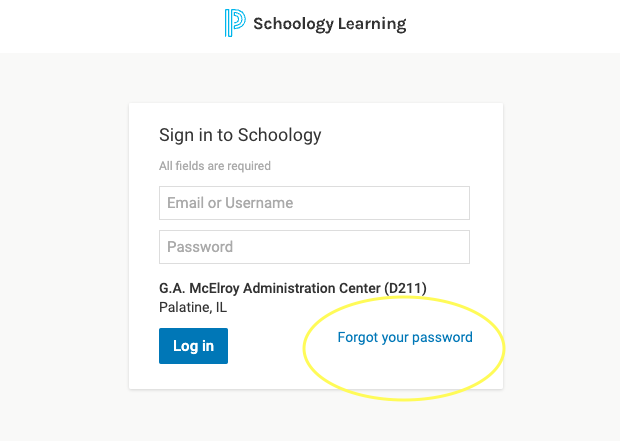This screenshot has height=441, width=620.
Task: Click the word Schoology in sign-in heading
Action: point(279,135)
